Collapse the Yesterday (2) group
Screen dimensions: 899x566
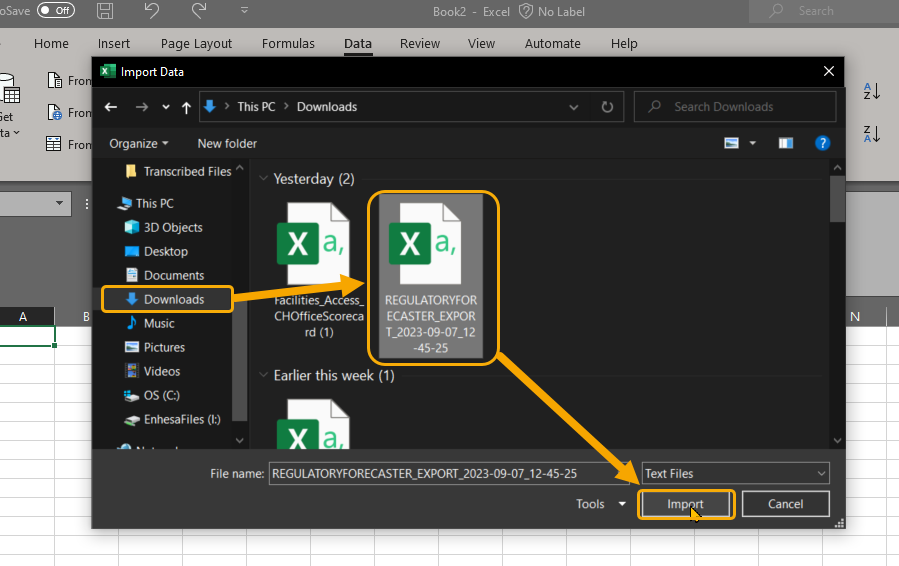pos(264,178)
